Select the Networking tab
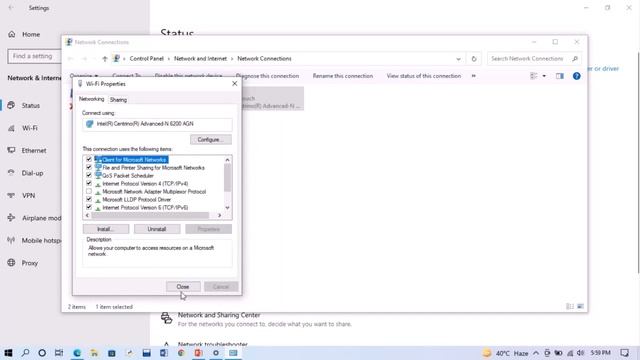Screen dimensions: 640x360 (91, 99)
